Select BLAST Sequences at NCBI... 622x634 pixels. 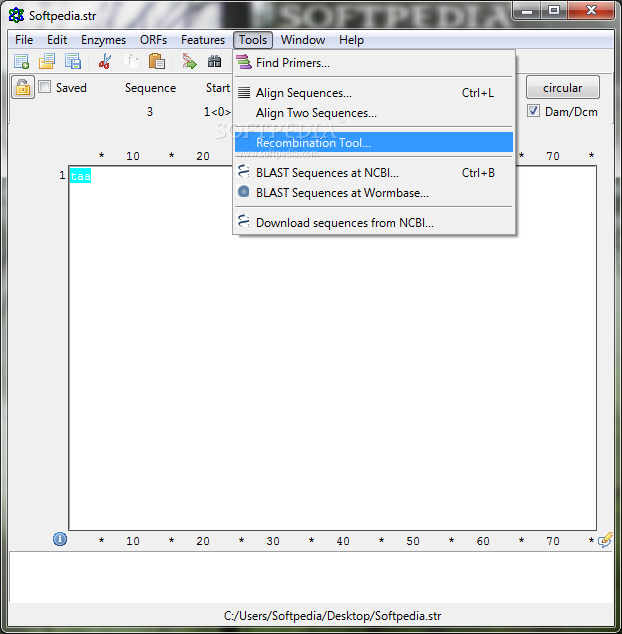pos(374,173)
